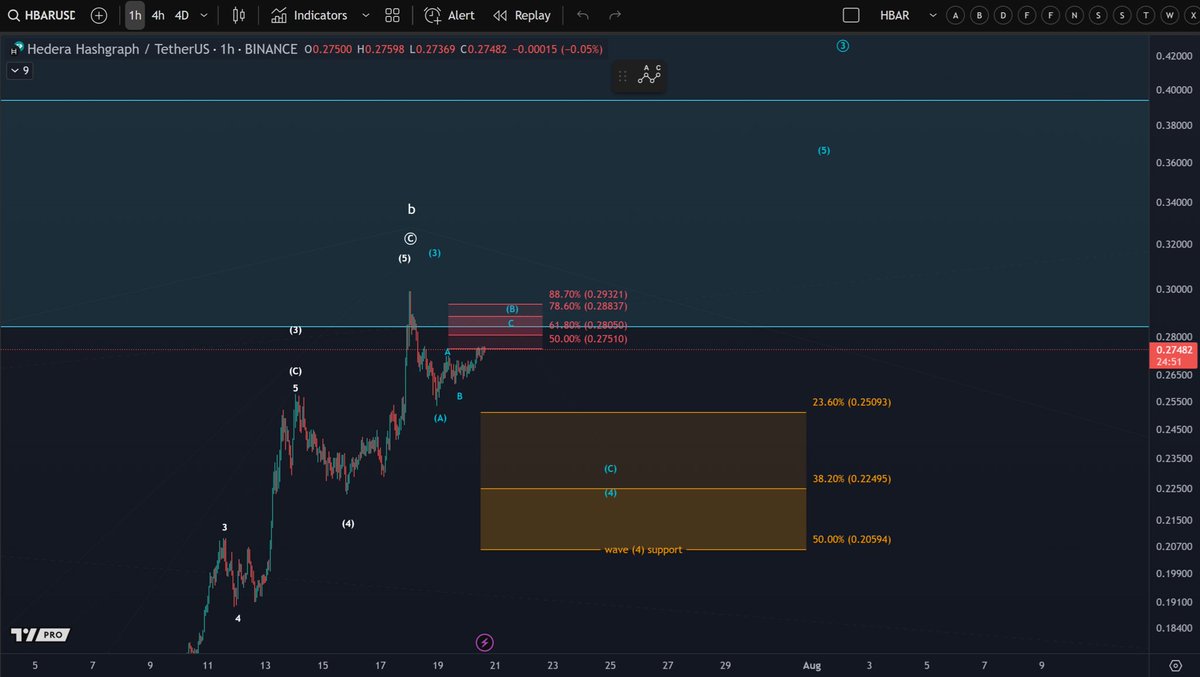1200x677 pixels.
Task: Select the 38.20% (0.22495) orange Fibonacci label
Action: click(x=852, y=479)
